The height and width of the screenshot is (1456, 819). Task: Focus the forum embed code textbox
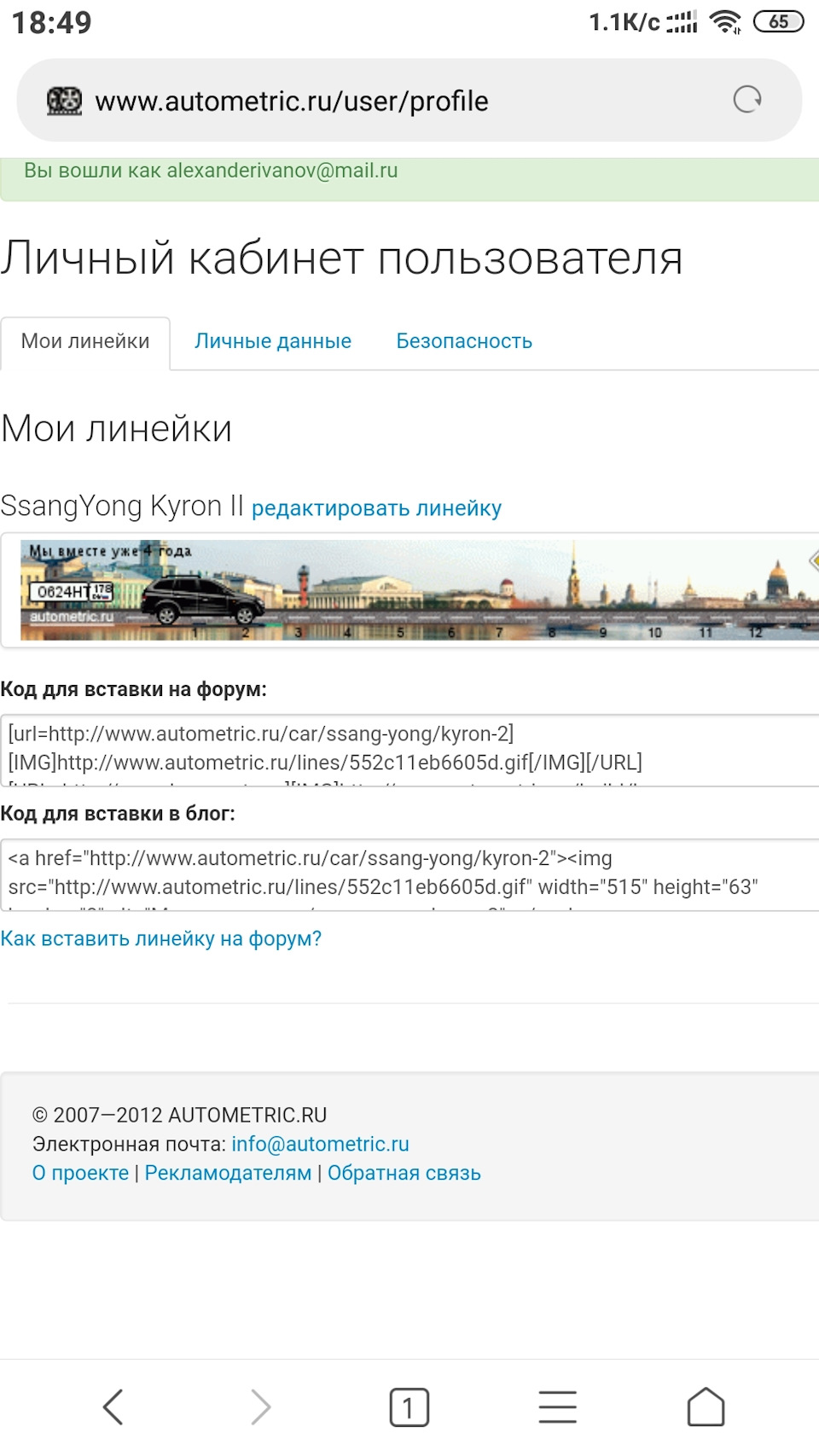(x=409, y=750)
